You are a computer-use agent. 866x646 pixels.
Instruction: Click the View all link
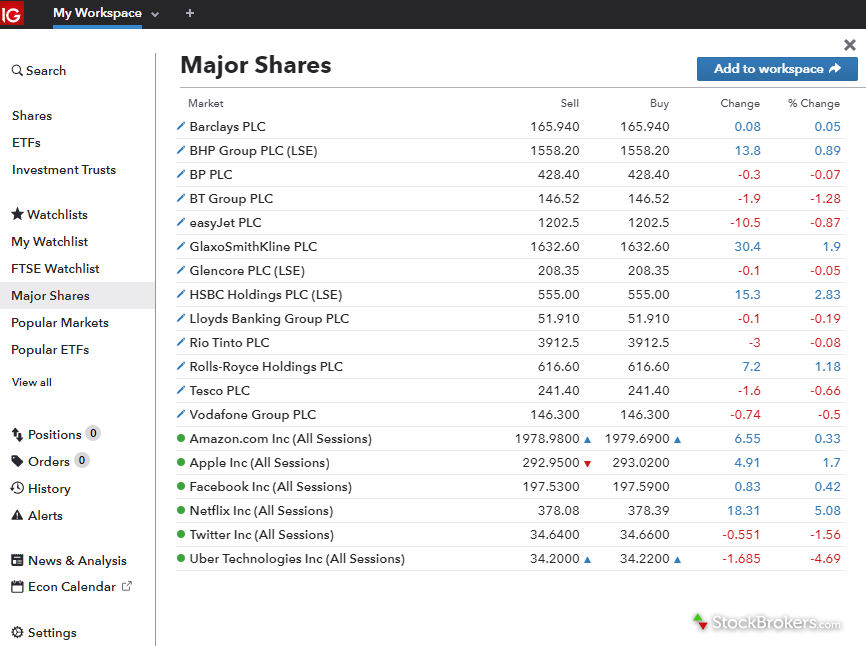[32, 383]
